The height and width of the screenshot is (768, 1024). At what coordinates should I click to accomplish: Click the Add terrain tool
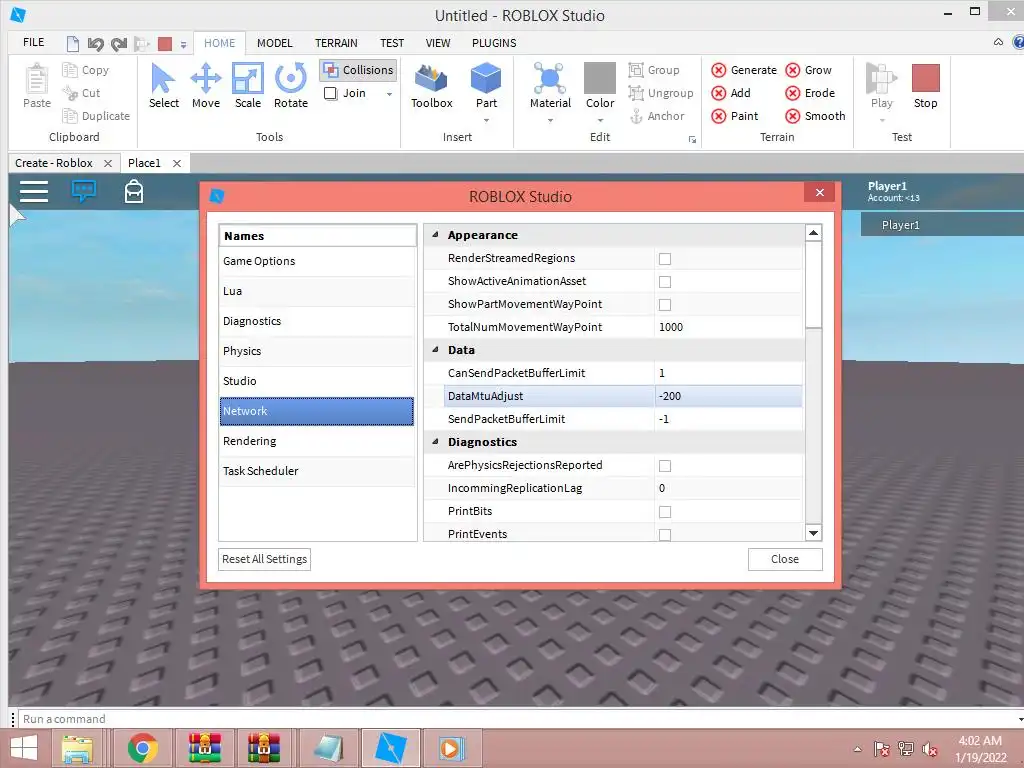pyautogui.click(x=731, y=93)
